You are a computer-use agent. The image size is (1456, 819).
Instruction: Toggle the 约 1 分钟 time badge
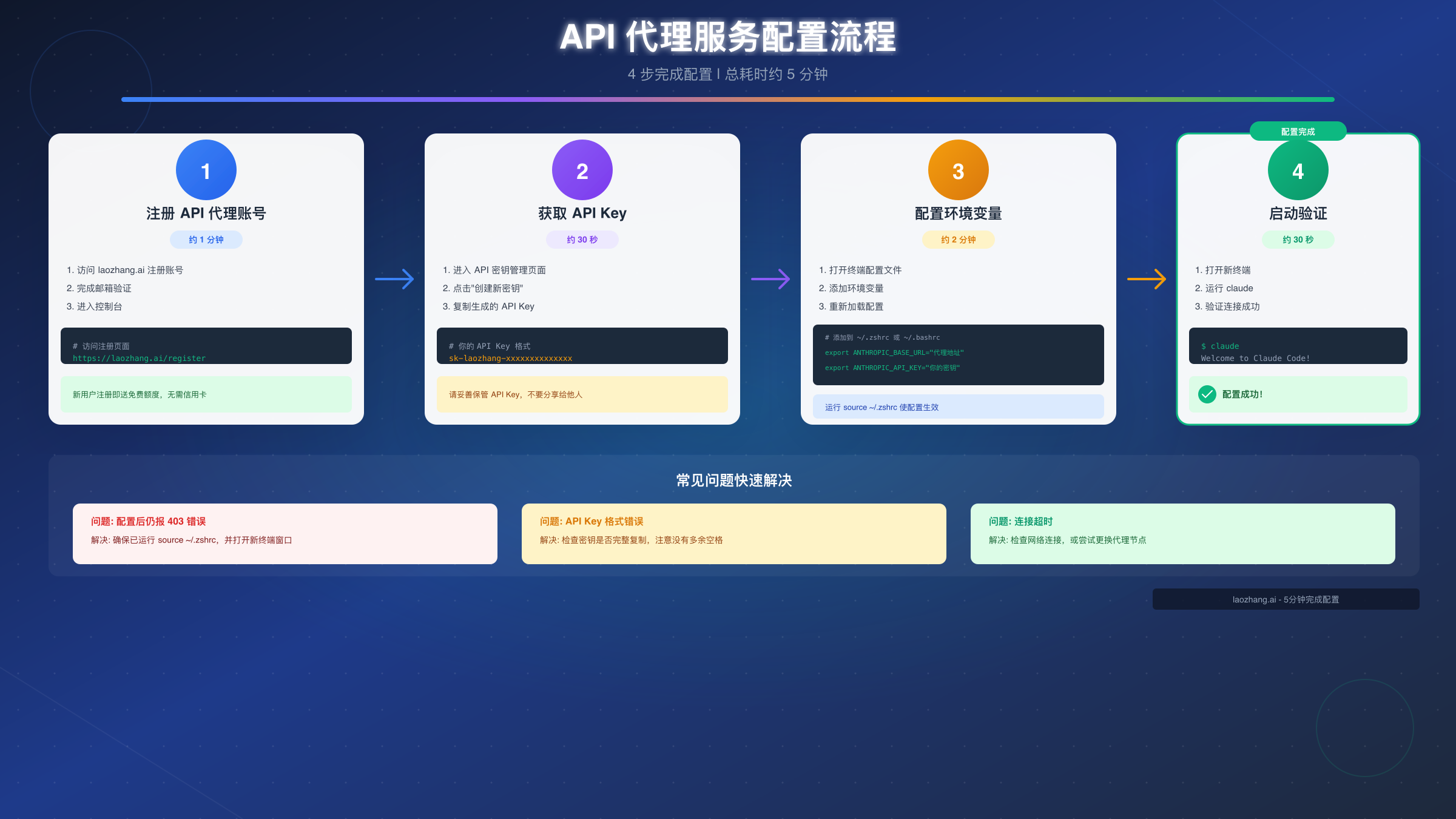pos(206,239)
